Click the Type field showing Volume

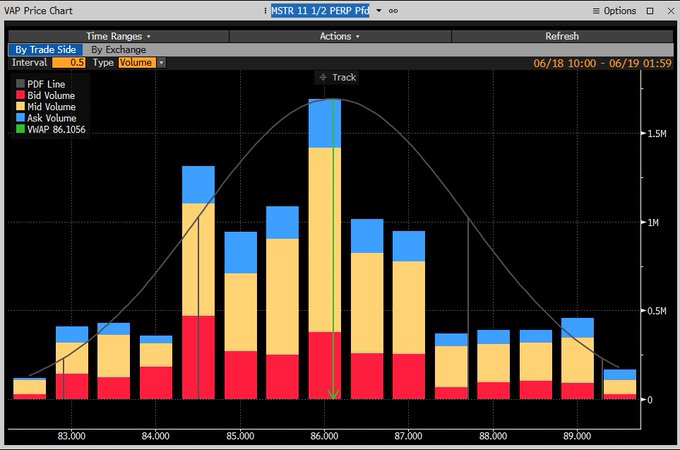[136, 63]
